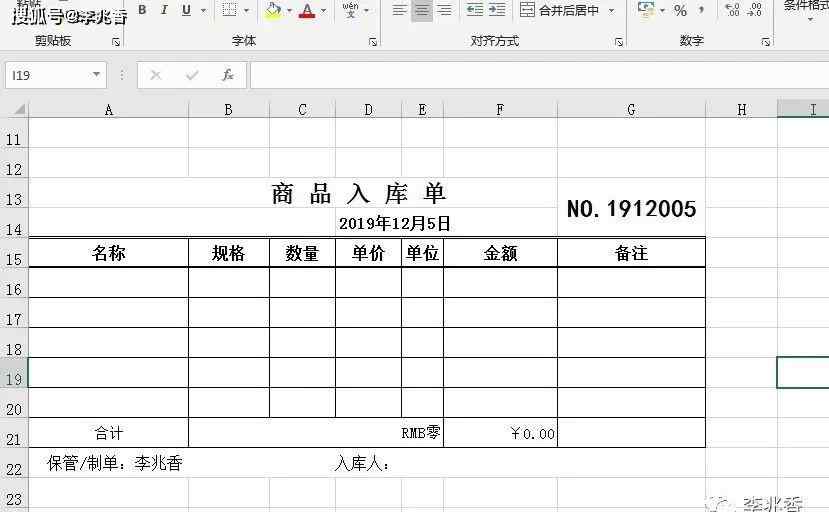829x512 pixels.
Task: Select all cells with the corner triangle
Action: click(x=19, y=109)
